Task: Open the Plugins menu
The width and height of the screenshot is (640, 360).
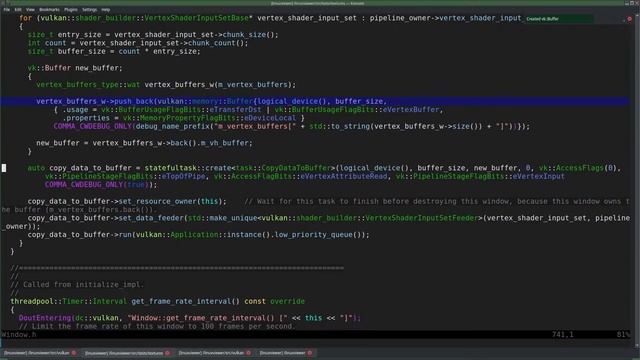Action: (71, 9)
